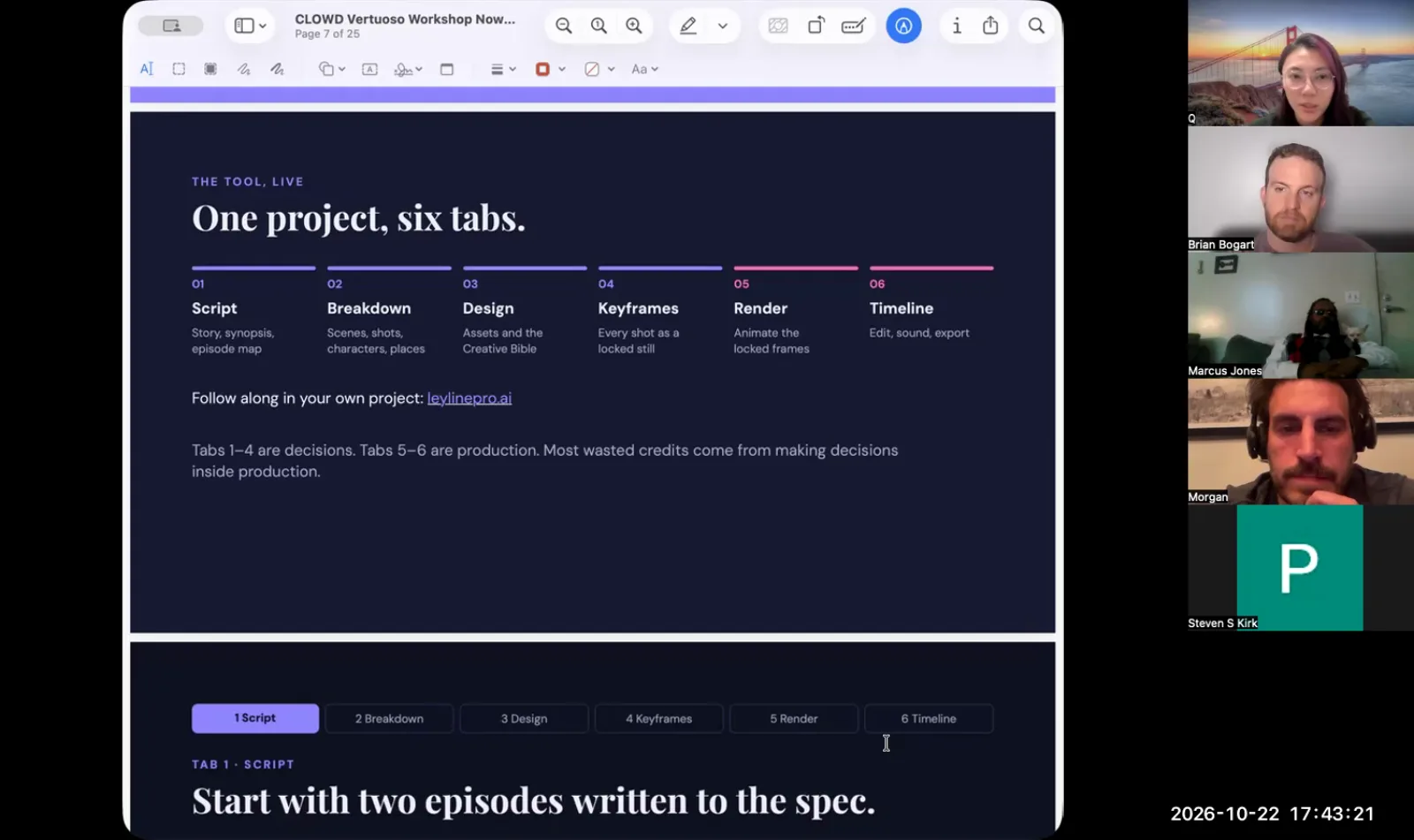Click the Page 7 of 25 label

(x=327, y=34)
